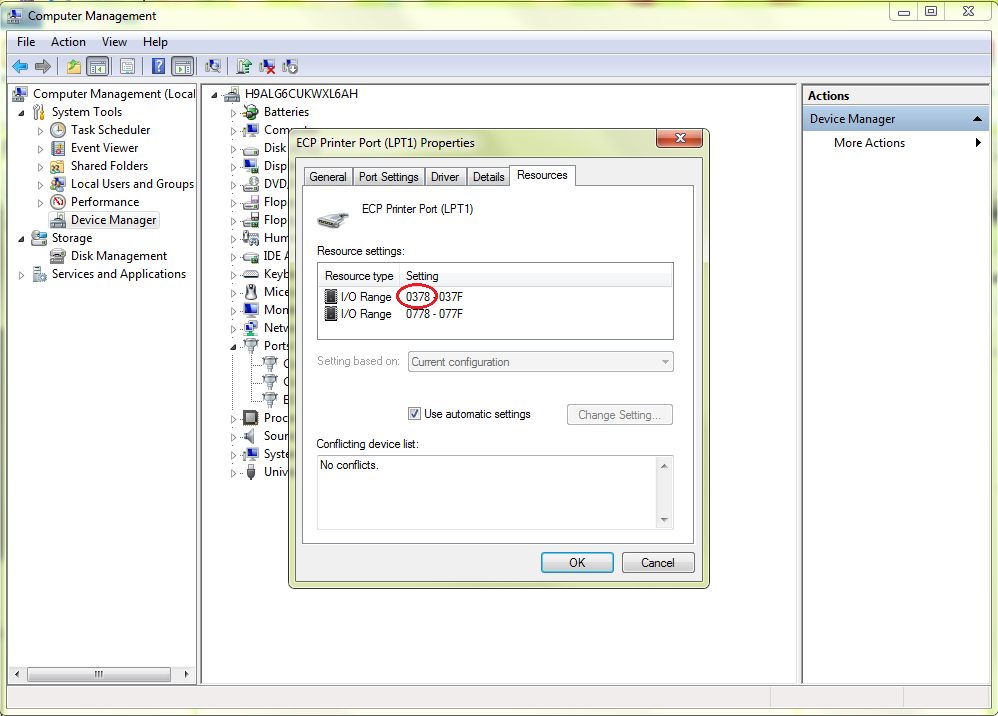Click the Update Driver Software toolbar icon
The width and height of the screenshot is (998, 716).
click(244, 67)
